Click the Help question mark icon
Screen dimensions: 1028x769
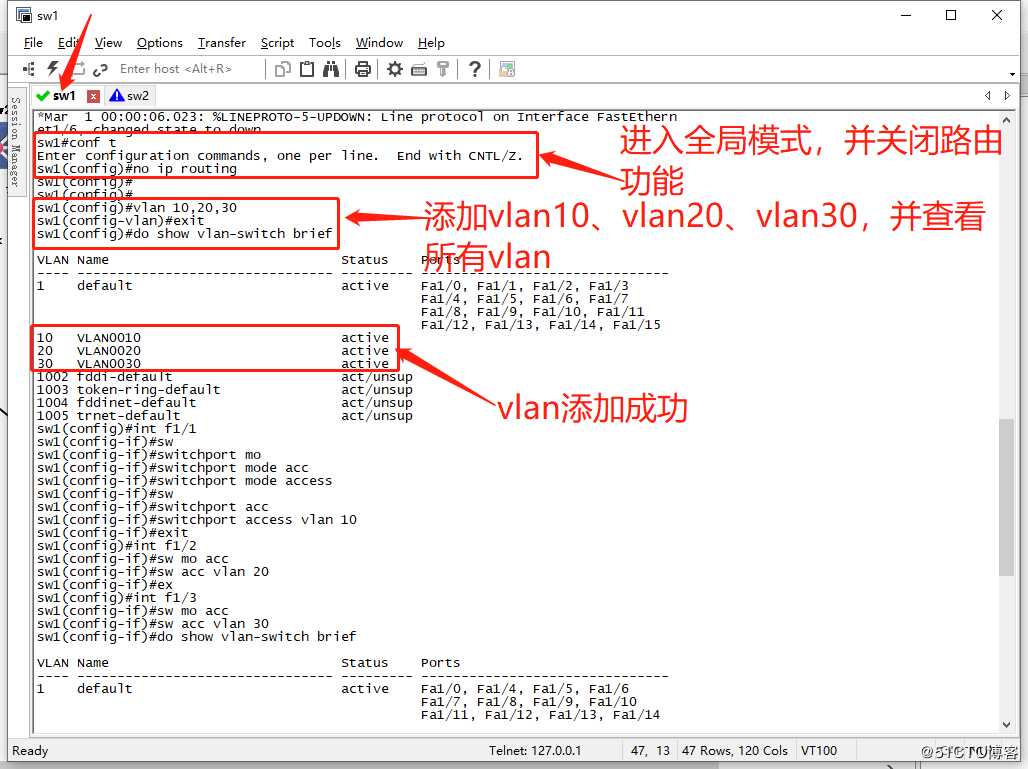click(475, 69)
